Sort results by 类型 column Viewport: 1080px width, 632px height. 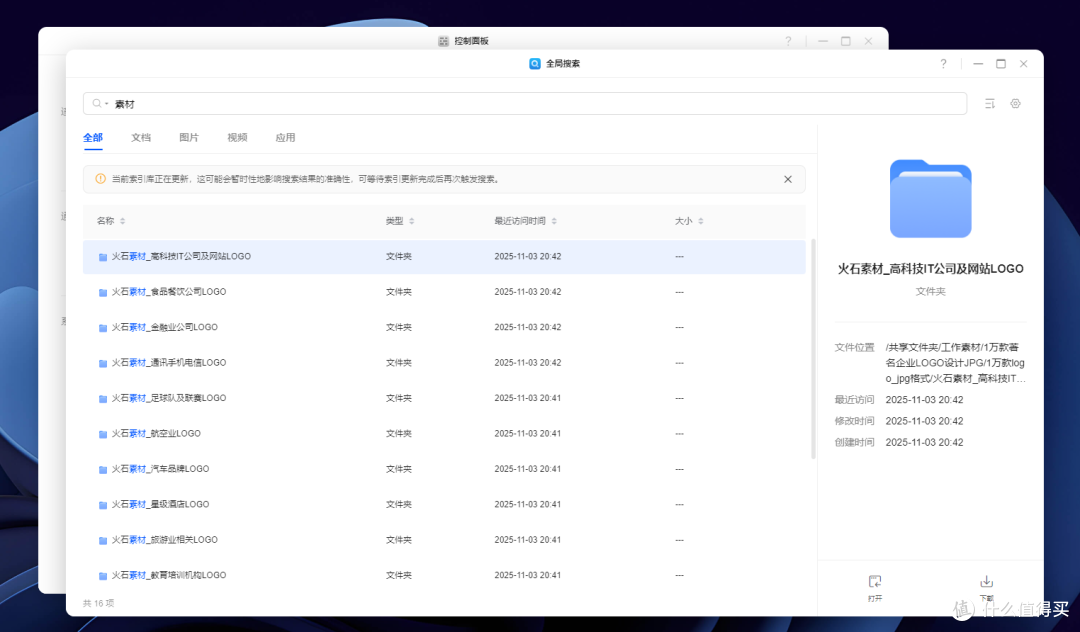pos(400,221)
